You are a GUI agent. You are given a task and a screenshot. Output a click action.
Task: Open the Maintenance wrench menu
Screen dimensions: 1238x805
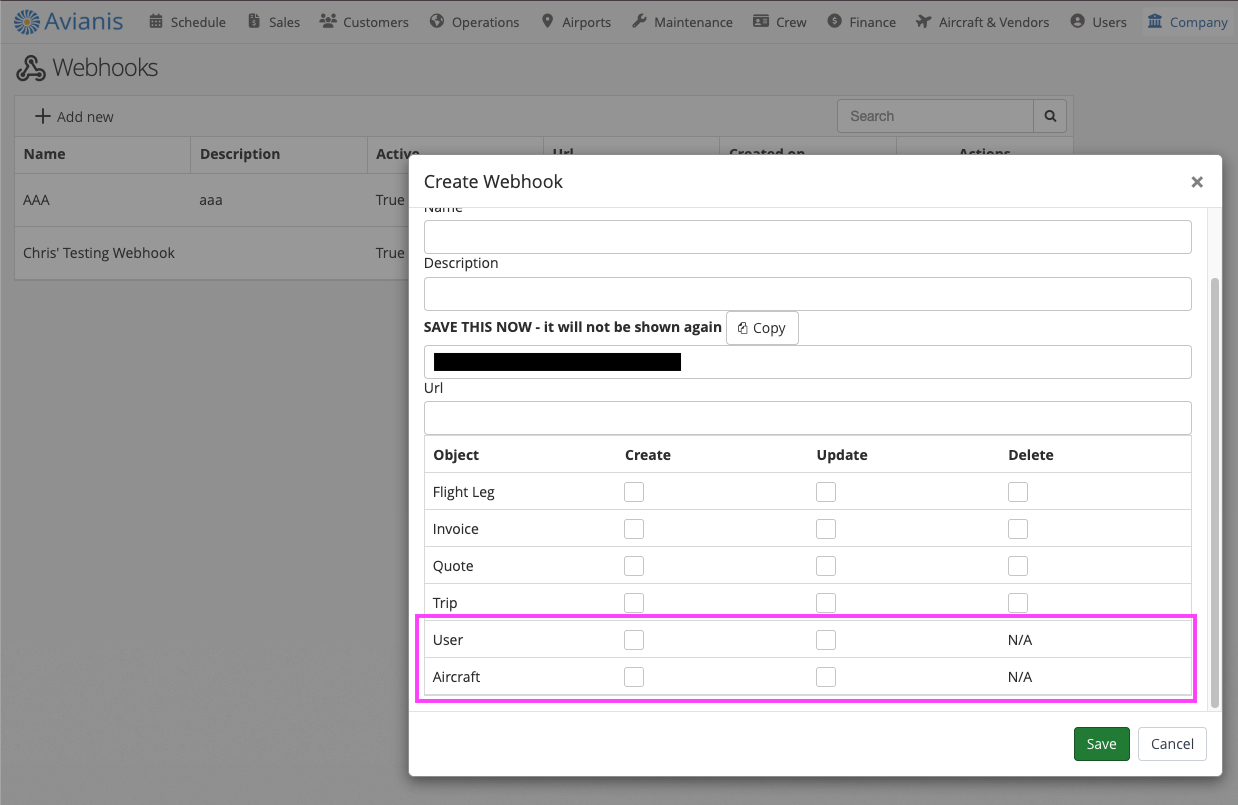pos(682,22)
